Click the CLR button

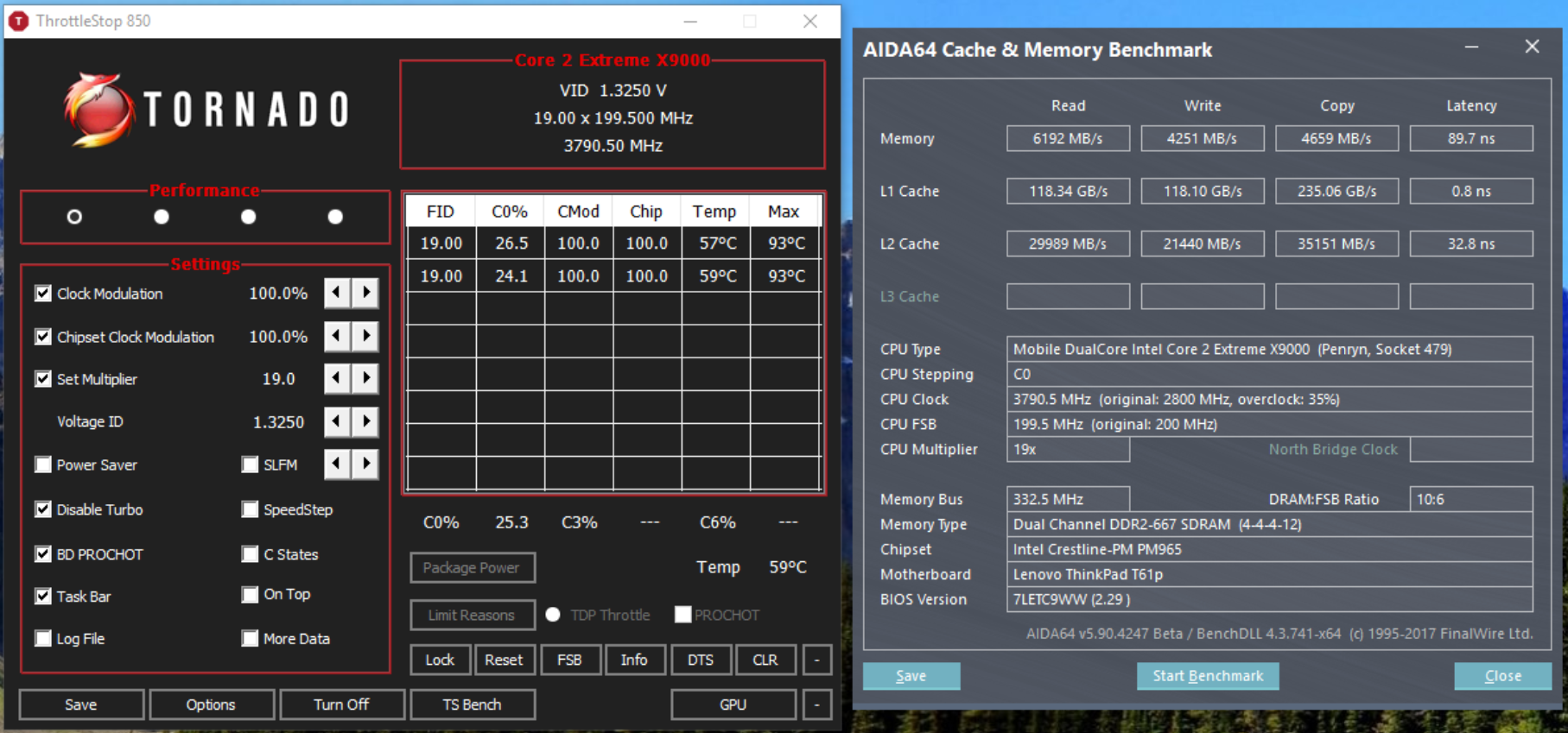[x=765, y=660]
